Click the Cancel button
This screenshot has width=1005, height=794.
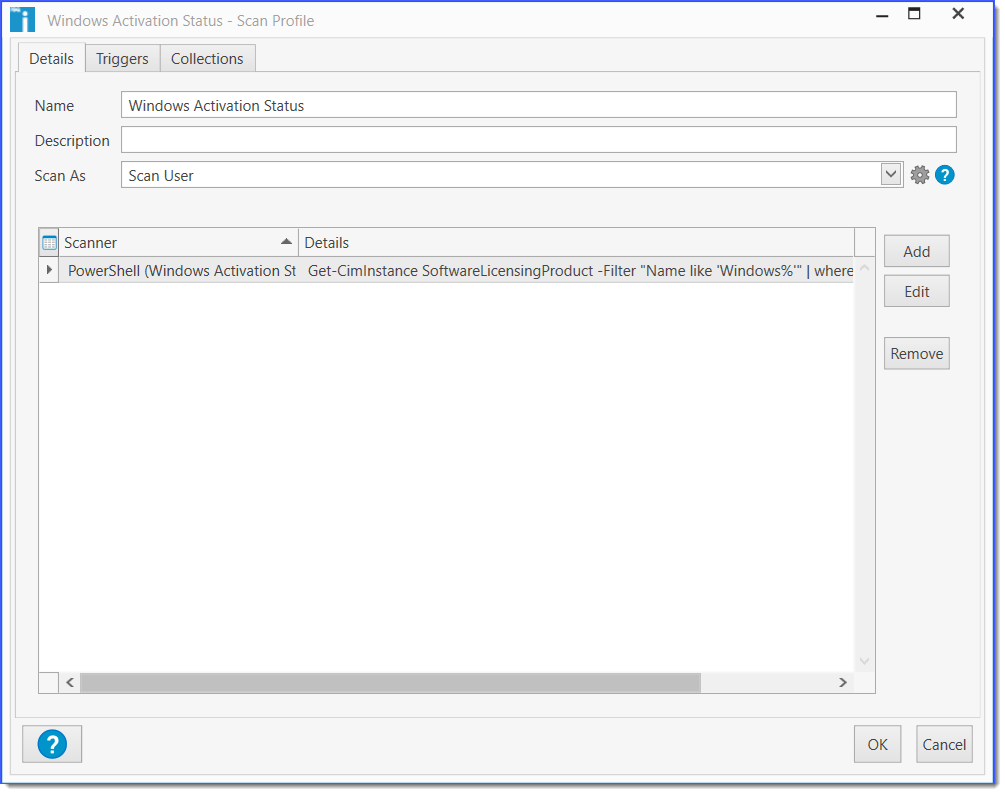click(x=944, y=745)
